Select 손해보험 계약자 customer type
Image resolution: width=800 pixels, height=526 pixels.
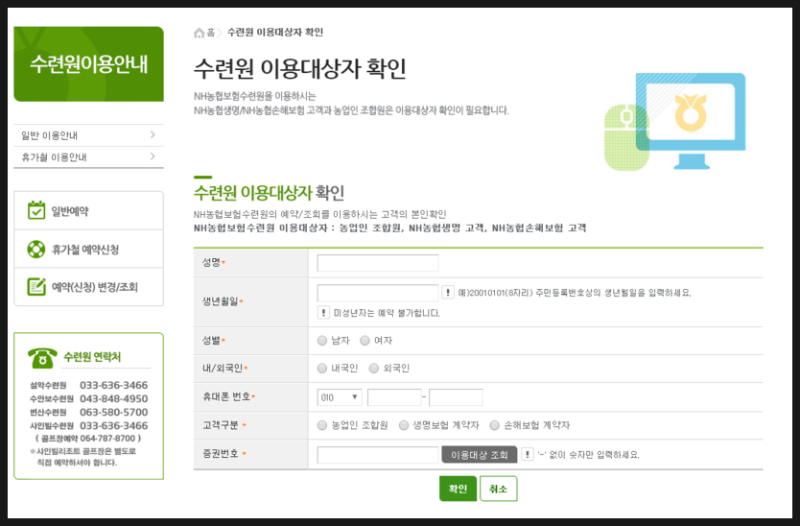click(x=494, y=425)
